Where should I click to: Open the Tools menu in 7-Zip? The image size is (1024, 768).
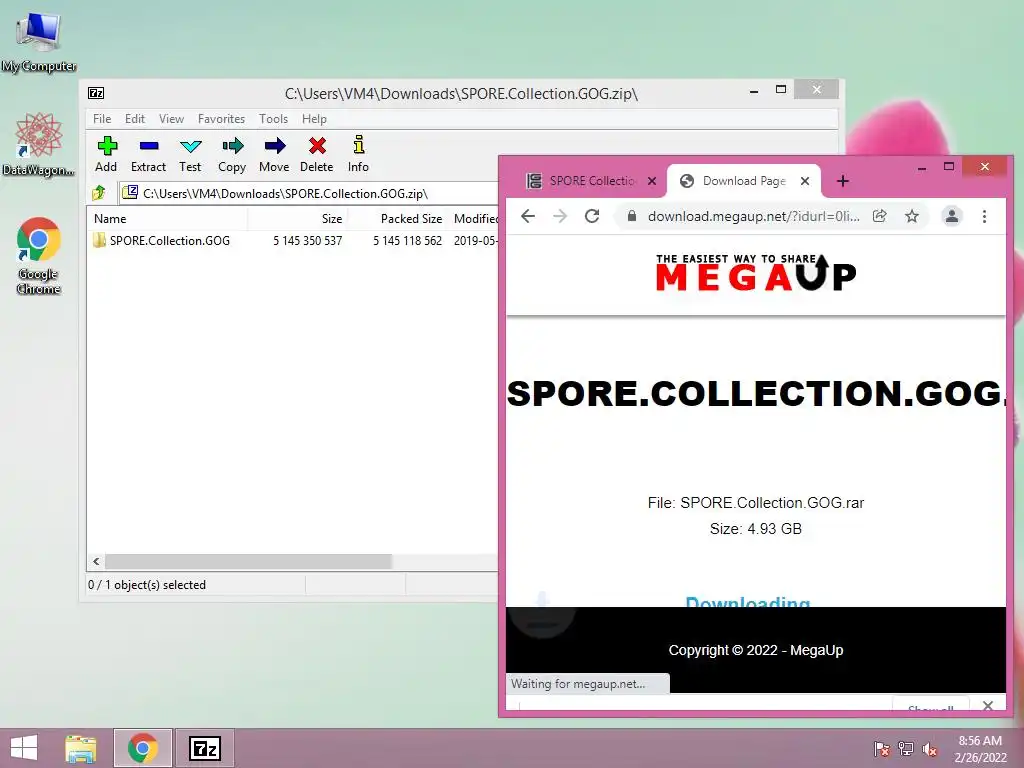[274, 119]
